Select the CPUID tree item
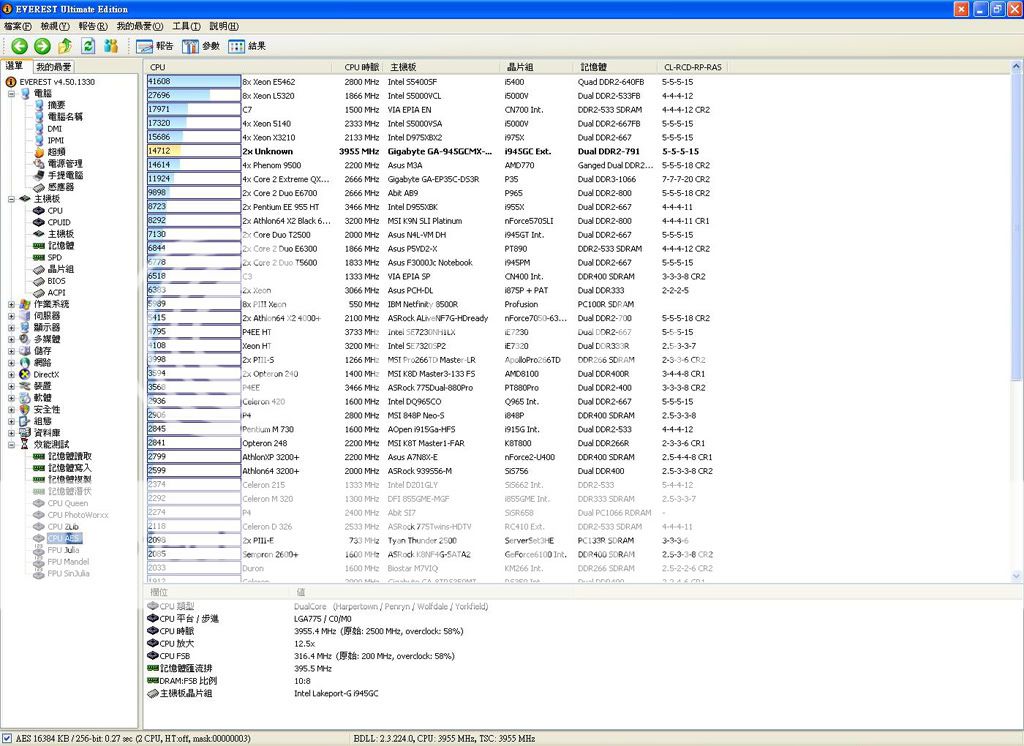 click(59, 222)
